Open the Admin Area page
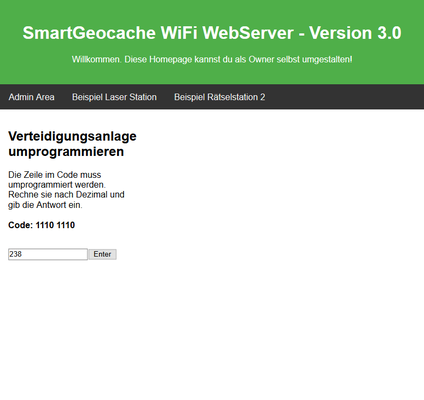Screen dimensions: 424x400 [x=31, y=97]
